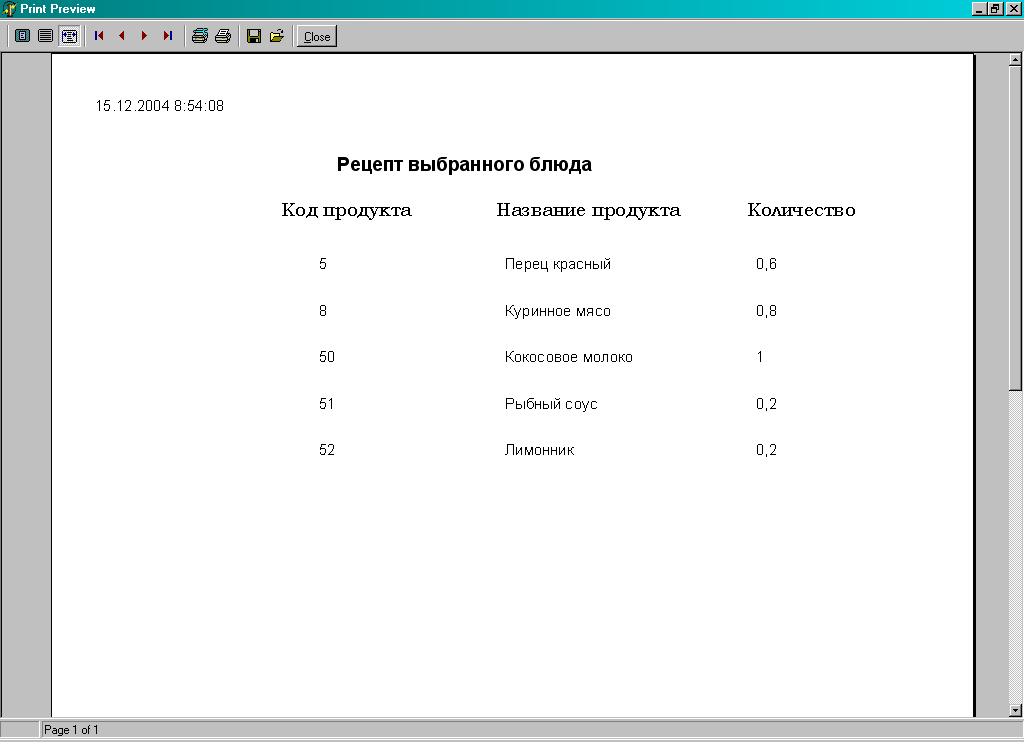The height and width of the screenshot is (742, 1024).
Task: Click the 'Название продукта' column header
Action: point(588,210)
